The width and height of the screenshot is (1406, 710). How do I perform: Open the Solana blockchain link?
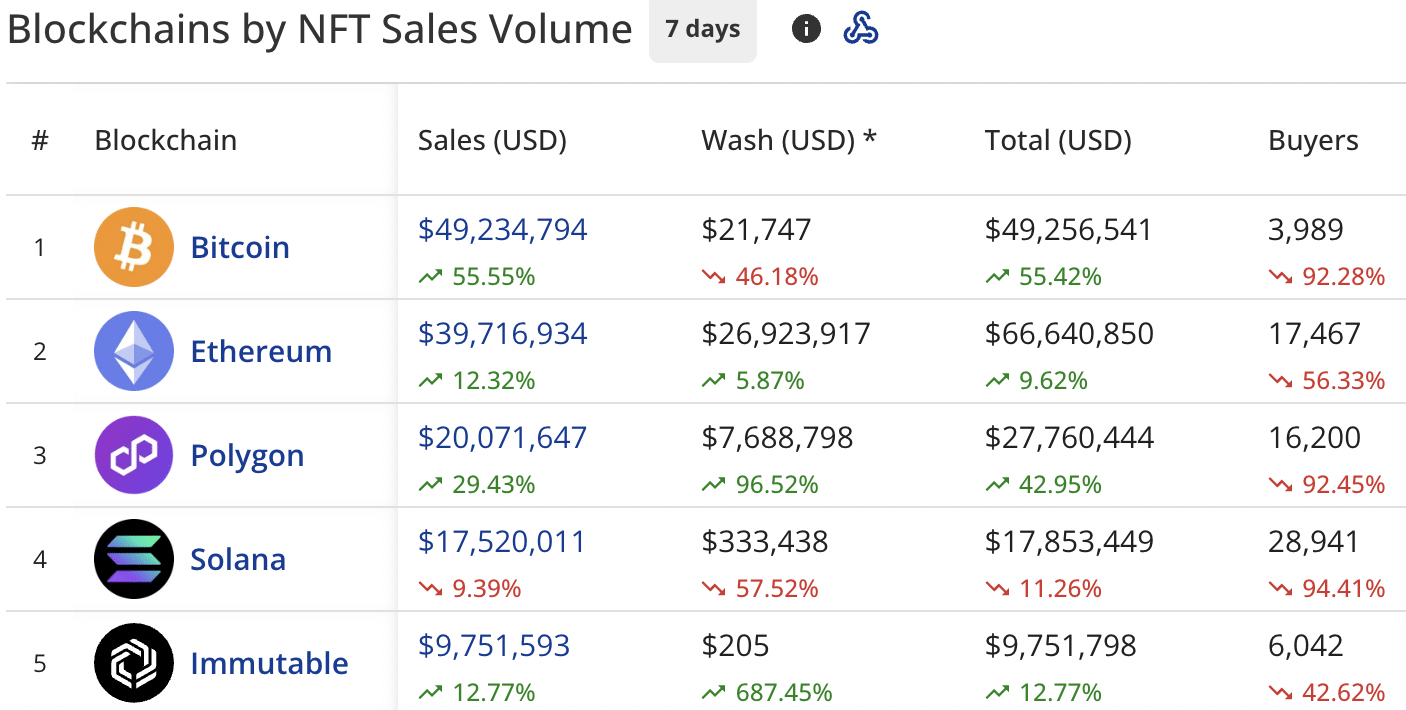238,559
